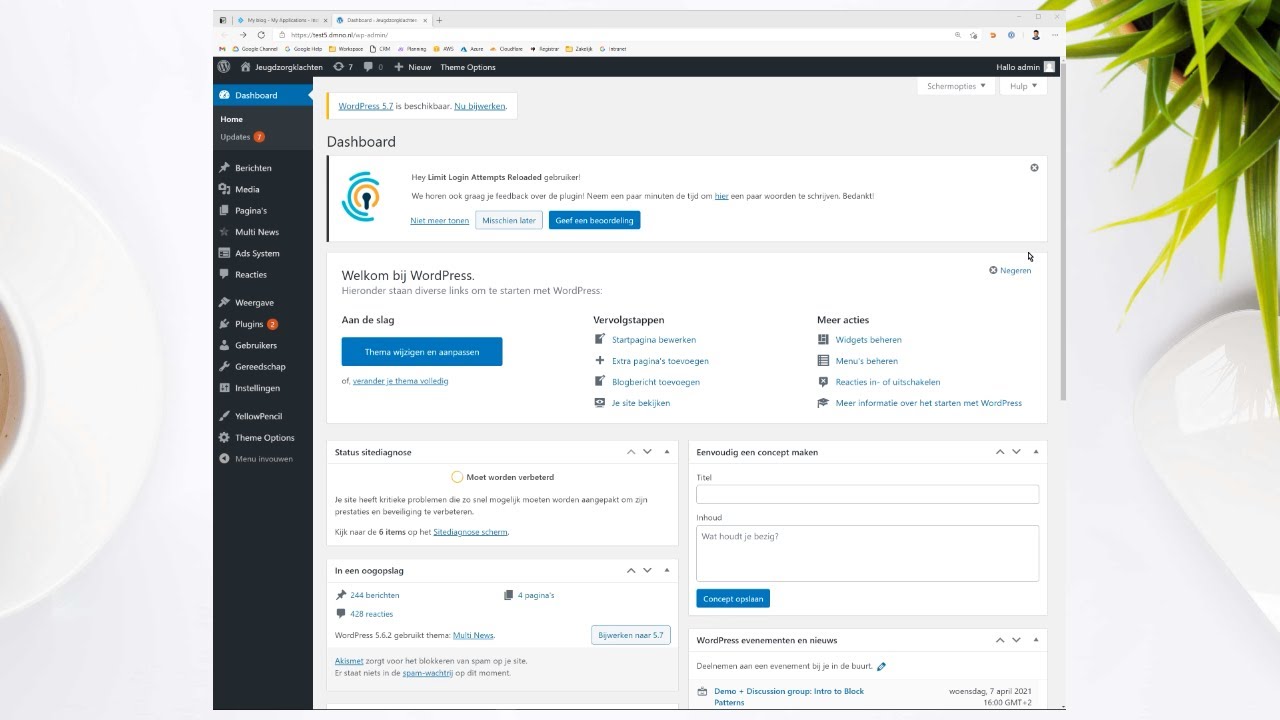This screenshot has height=720, width=1280.
Task: Click Startpagina bewerken link
Action: click(x=654, y=340)
